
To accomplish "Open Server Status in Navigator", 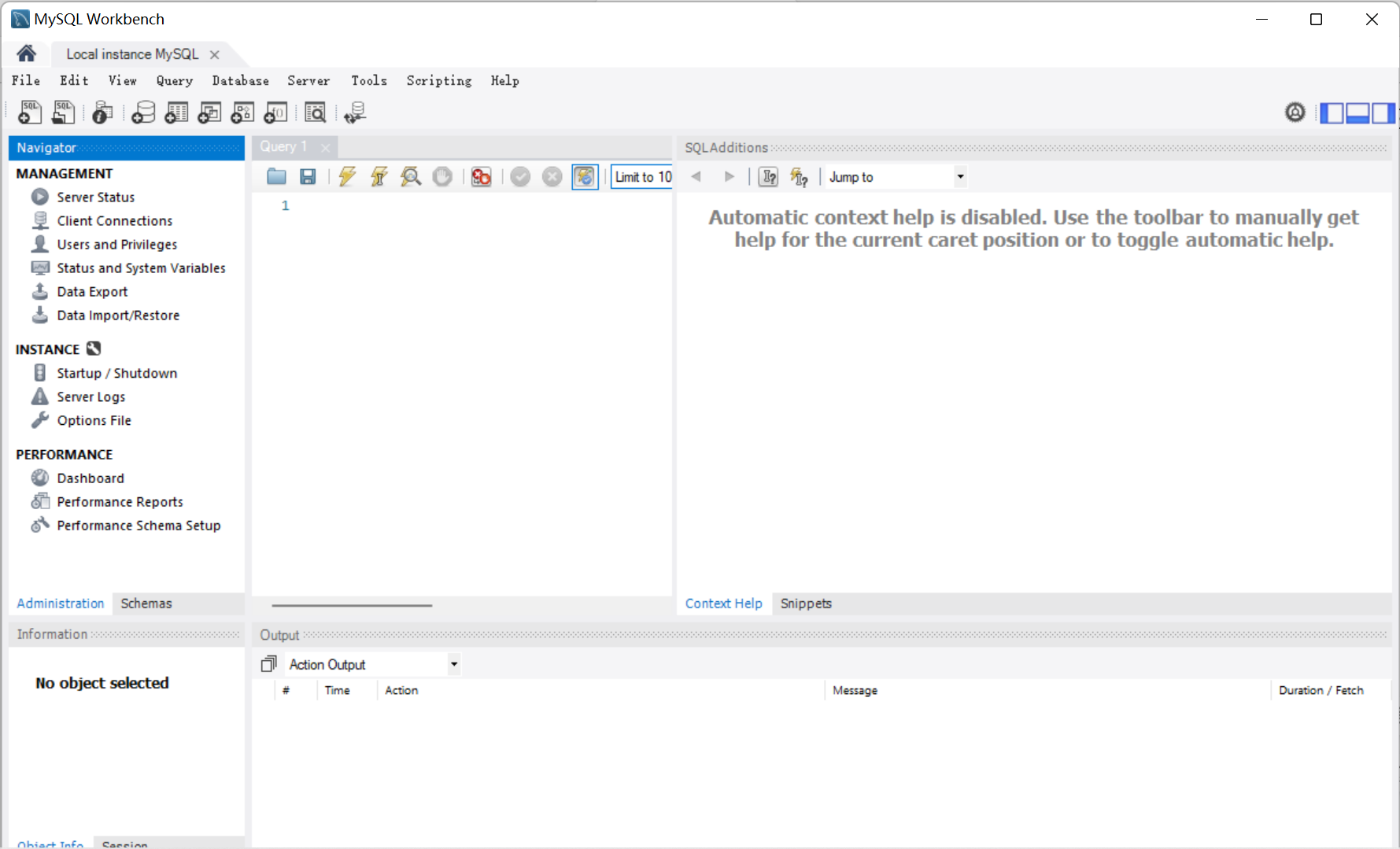I will 95,197.
